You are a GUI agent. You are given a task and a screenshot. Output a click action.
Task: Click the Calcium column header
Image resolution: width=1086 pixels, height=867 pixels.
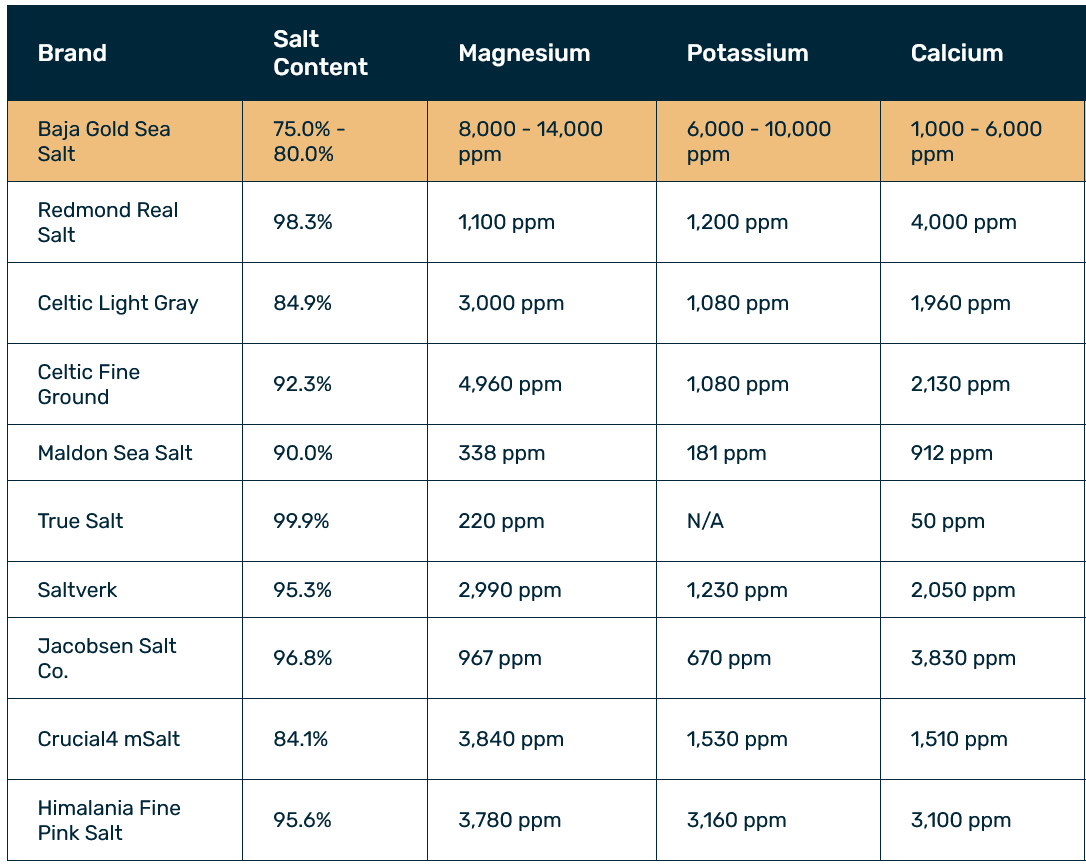click(x=956, y=53)
